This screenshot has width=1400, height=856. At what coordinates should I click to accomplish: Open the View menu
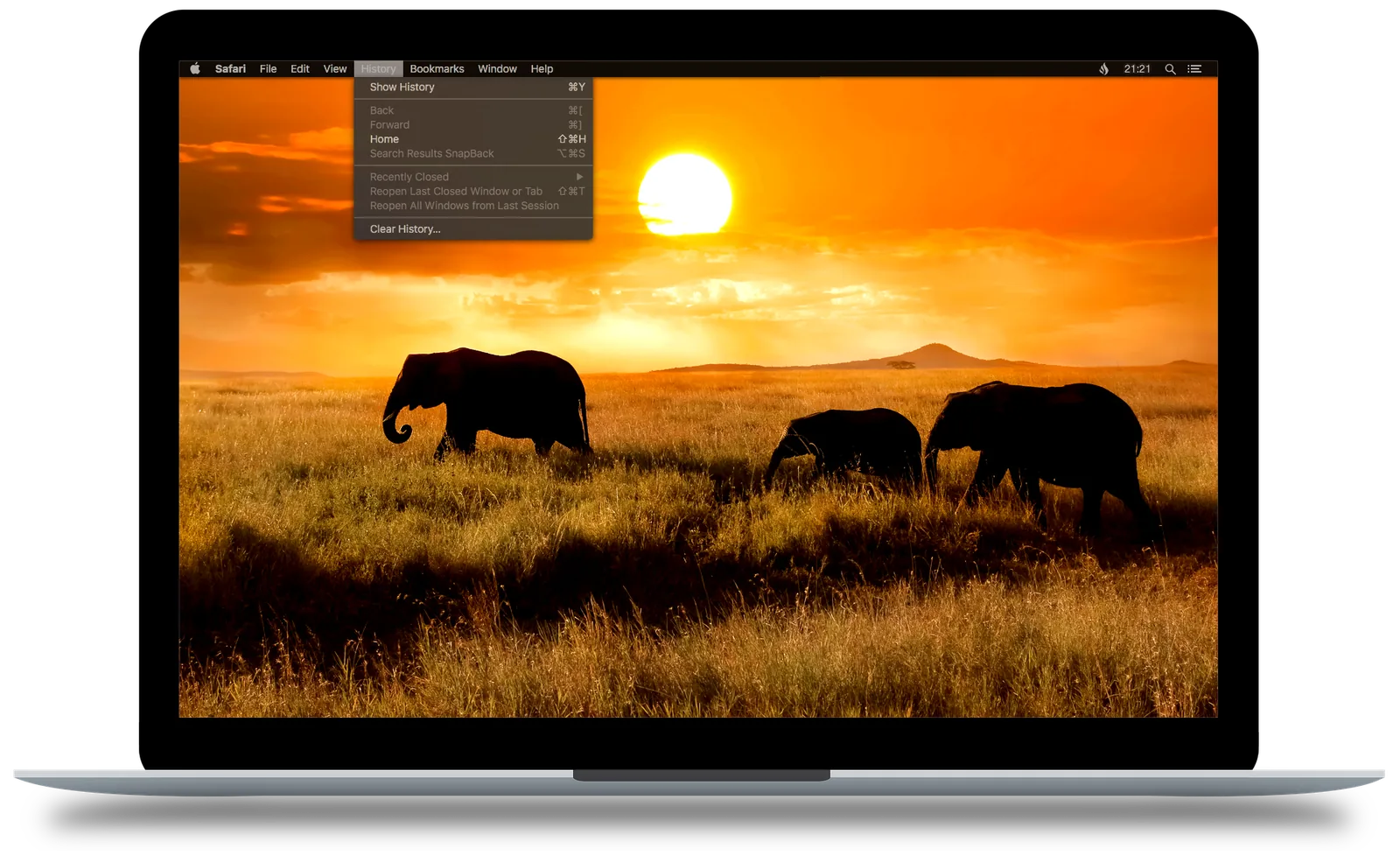tap(335, 68)
